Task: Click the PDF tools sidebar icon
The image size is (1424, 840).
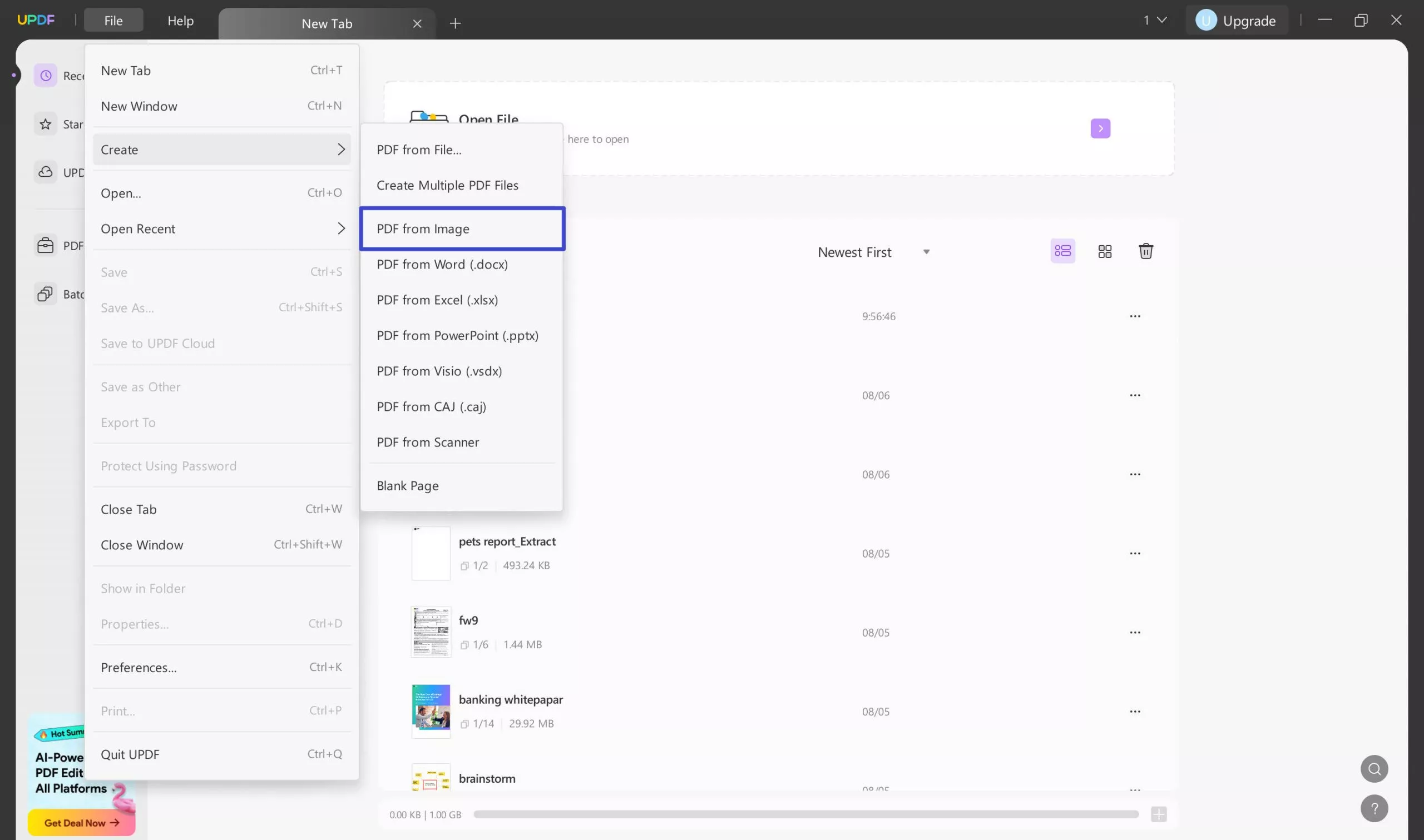Action: [x=45, y=245]
